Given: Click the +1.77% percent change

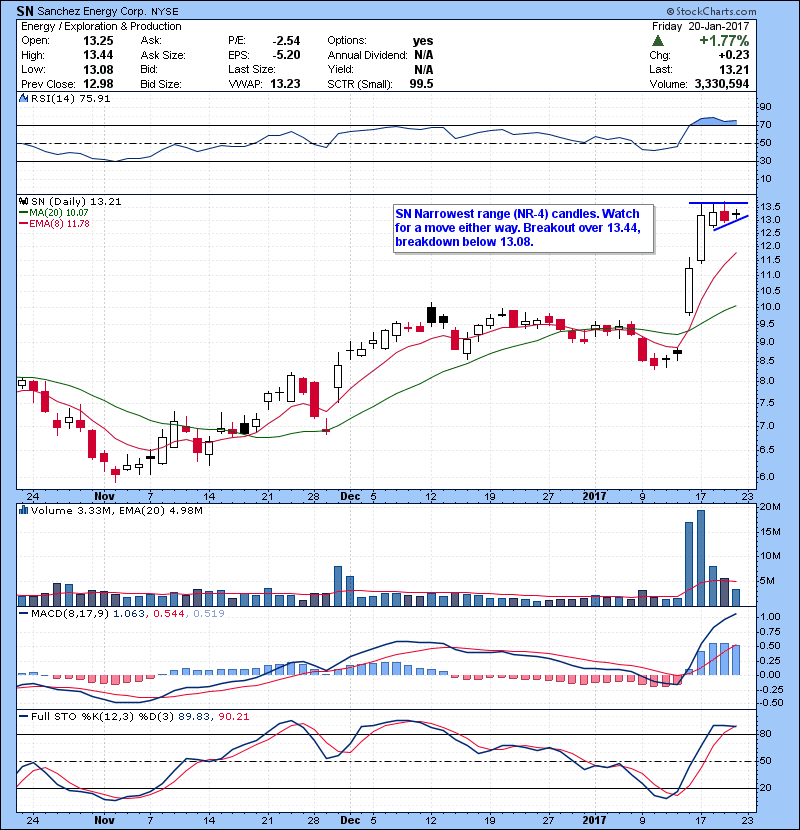Looking at the screenshot, I should point(724,41).
